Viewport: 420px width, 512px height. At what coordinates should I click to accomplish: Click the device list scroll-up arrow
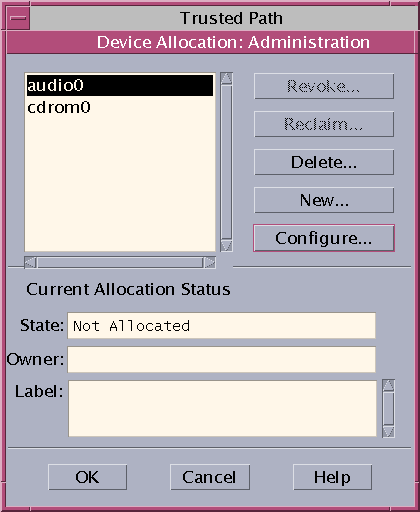[227, 78]
